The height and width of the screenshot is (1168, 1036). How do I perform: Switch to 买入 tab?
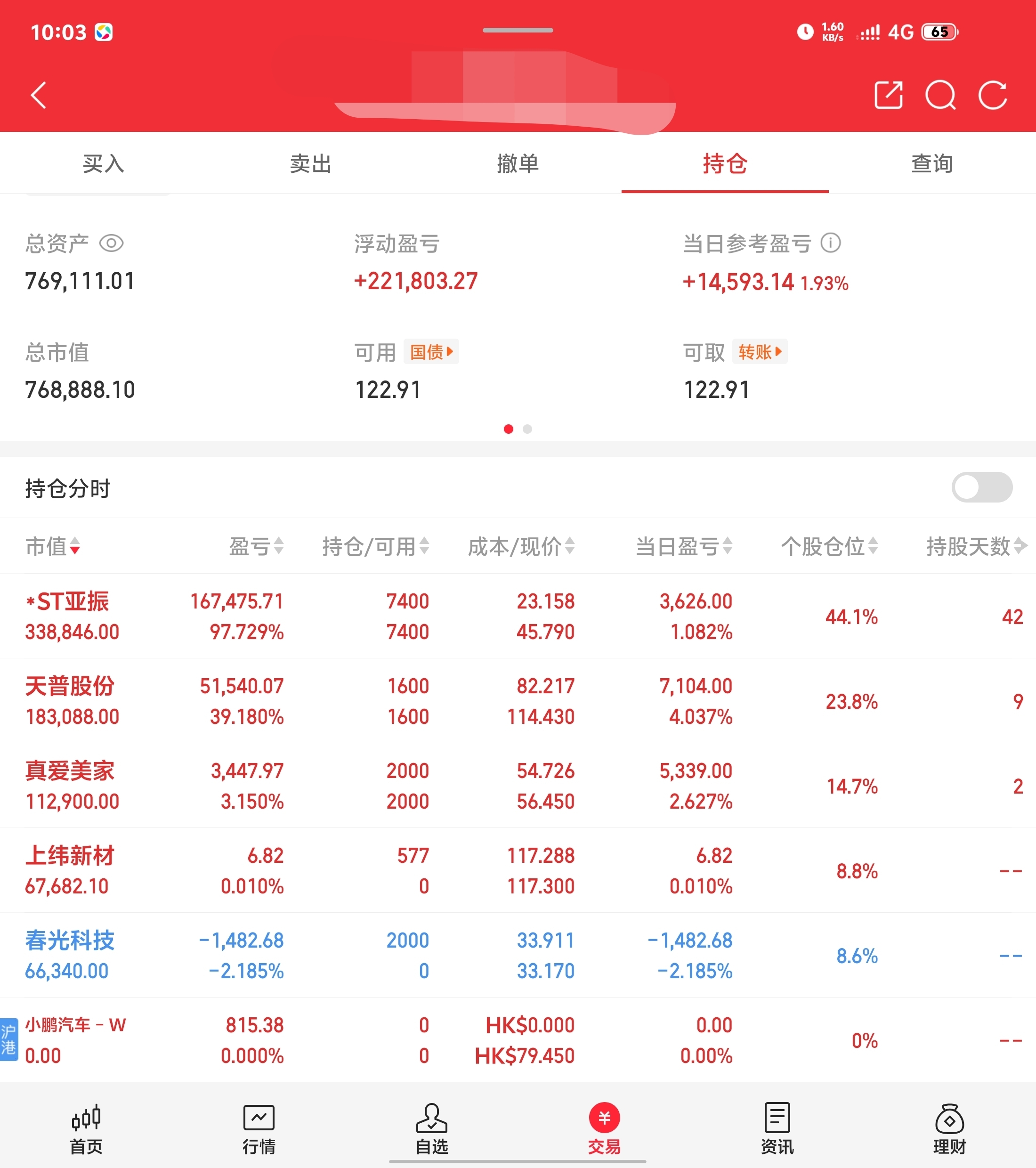click(104, 163)
